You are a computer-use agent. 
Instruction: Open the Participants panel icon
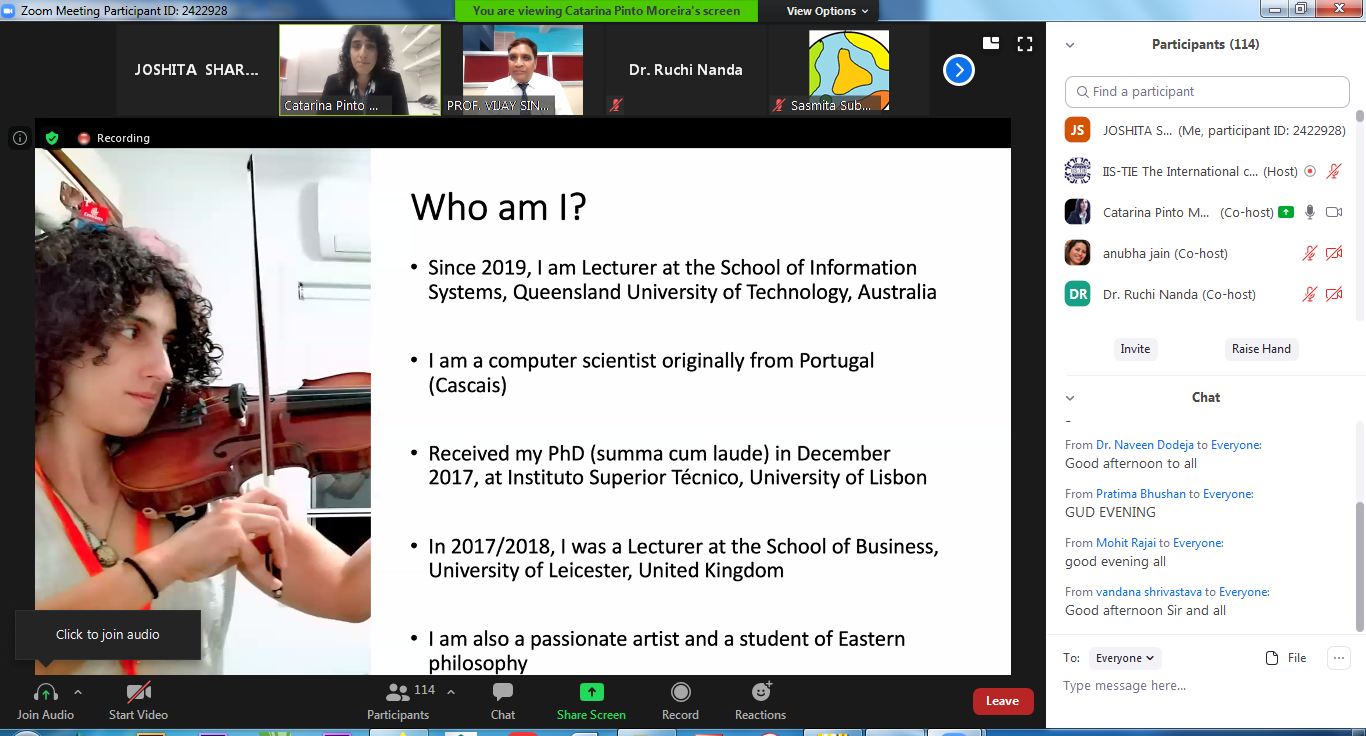(x=398, y=692)
